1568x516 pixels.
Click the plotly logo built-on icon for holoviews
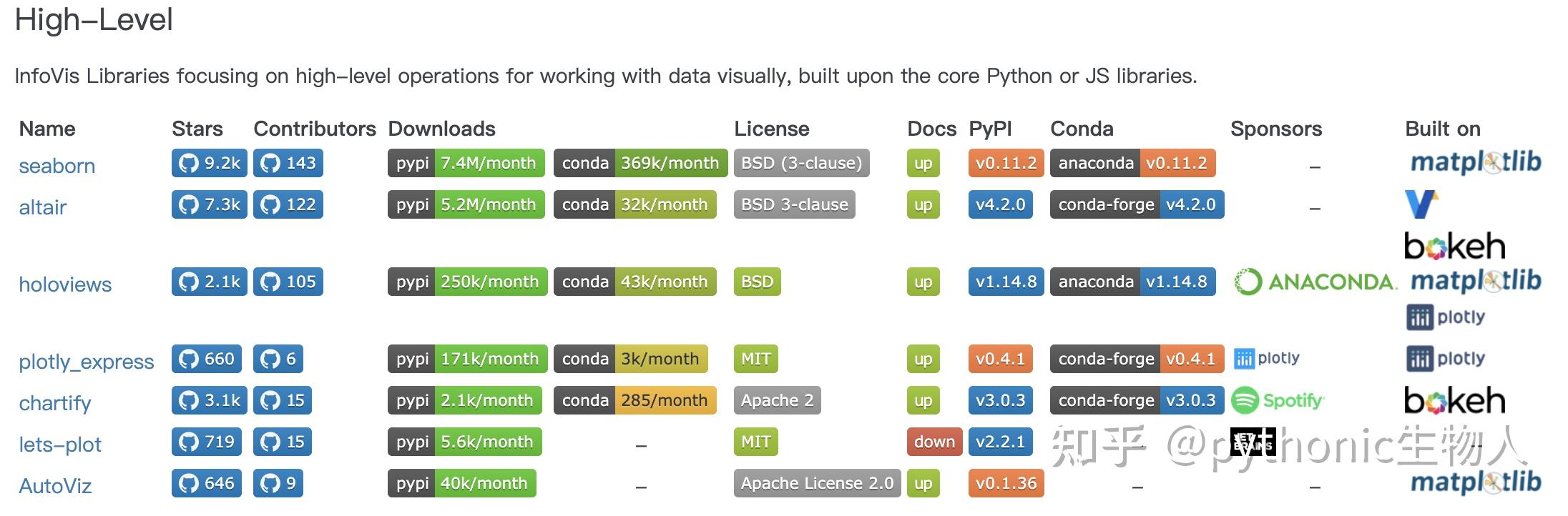coord(1445,316)
